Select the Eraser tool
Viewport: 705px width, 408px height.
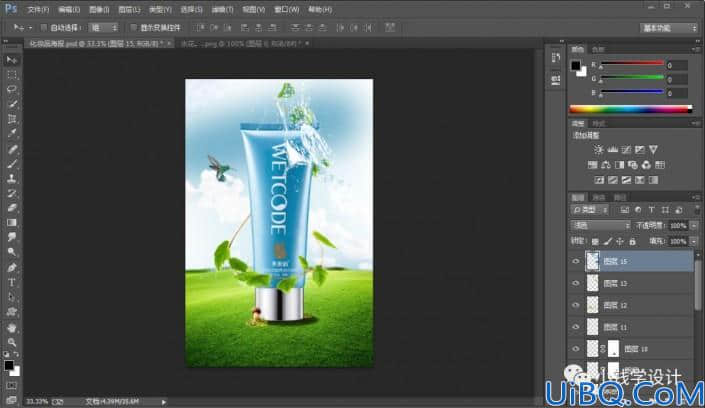point(12,208)
